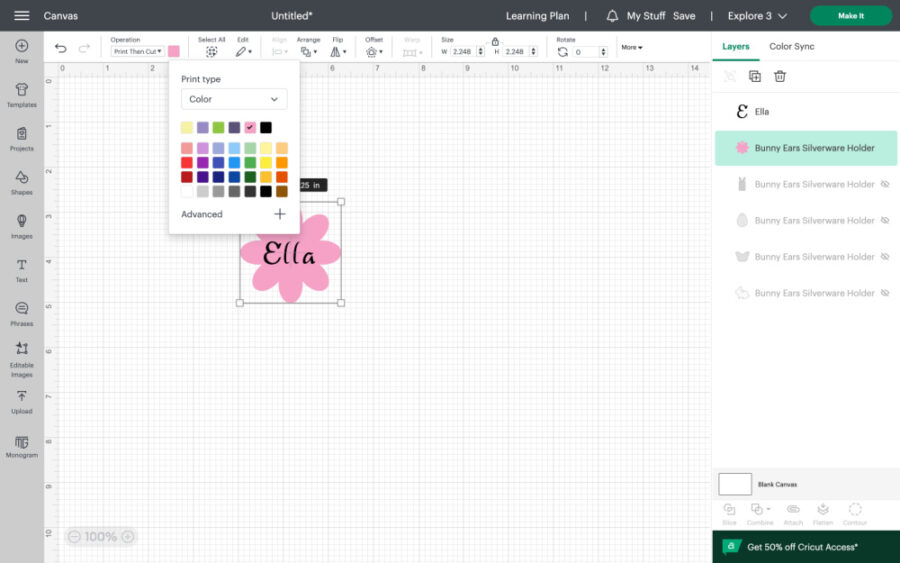This screenshot has height=563, width=900.
Task: Open the Images library
Action: pos(21,226)
